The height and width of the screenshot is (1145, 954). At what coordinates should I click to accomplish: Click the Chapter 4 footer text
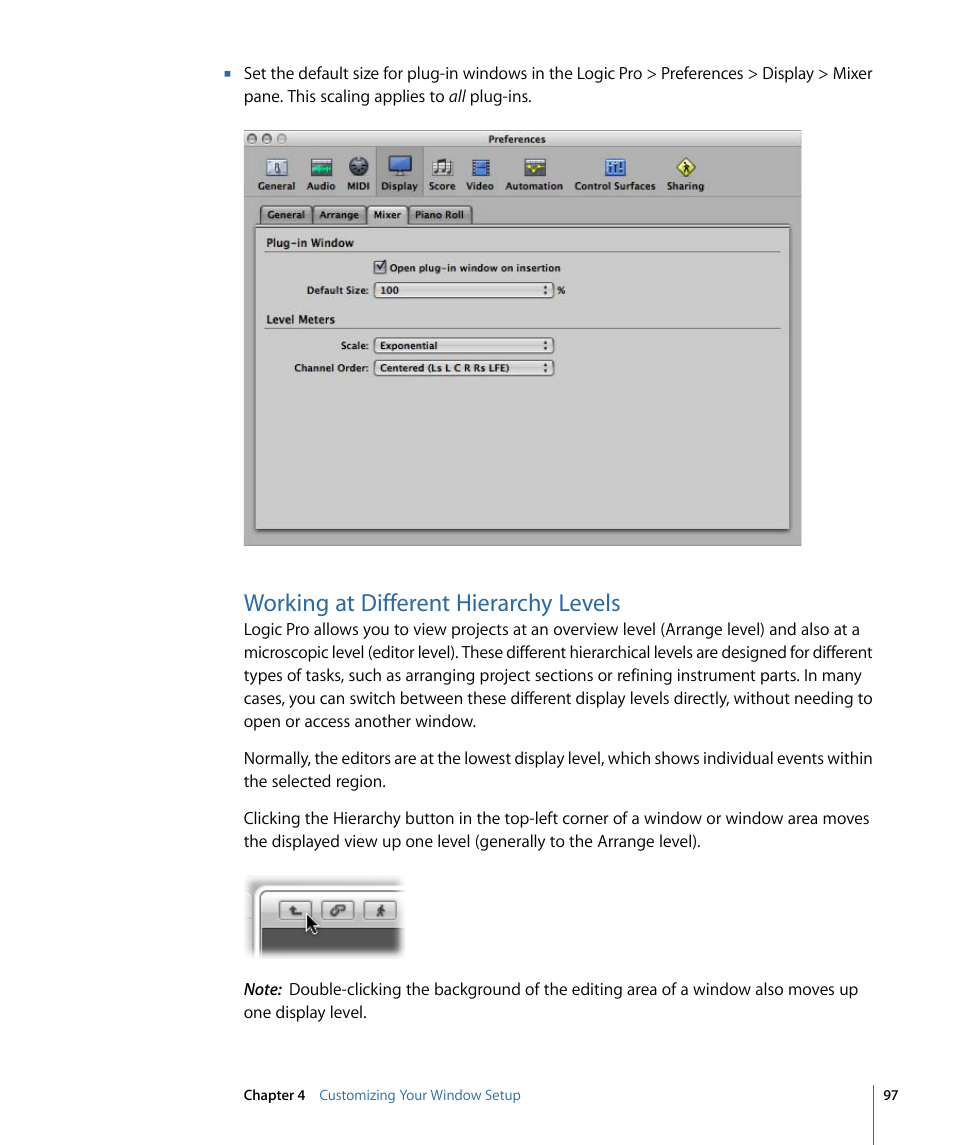pyautogui.click(x=274, y=1095)
